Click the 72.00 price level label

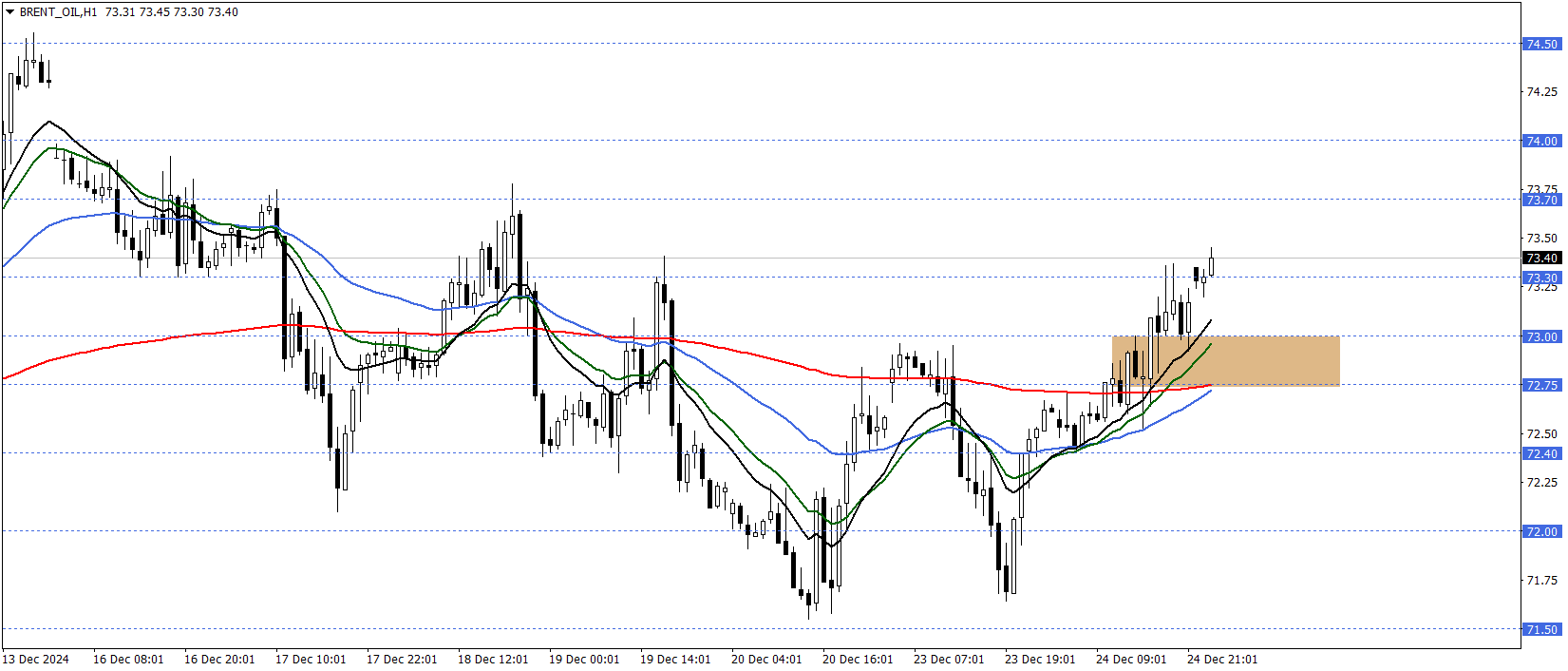1541,531
